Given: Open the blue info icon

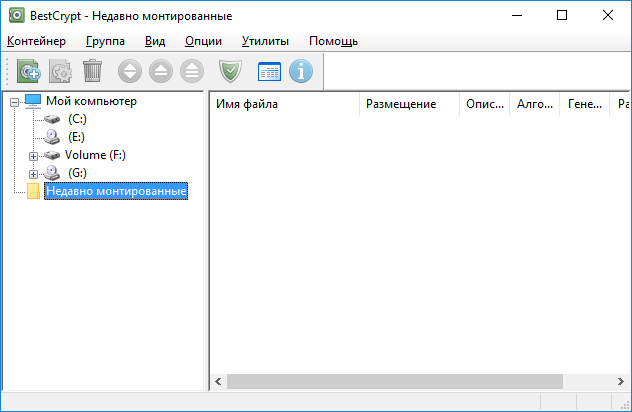Looking at the screenshot, I should [301, 71].
